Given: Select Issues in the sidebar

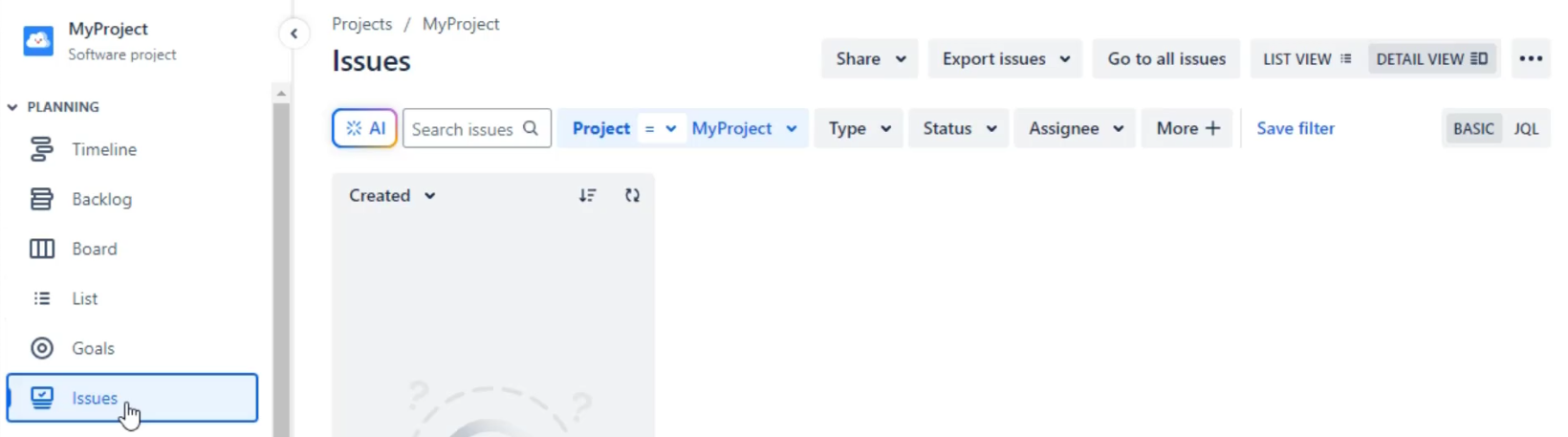Looking at the screenshot, I should coord(132,398).
